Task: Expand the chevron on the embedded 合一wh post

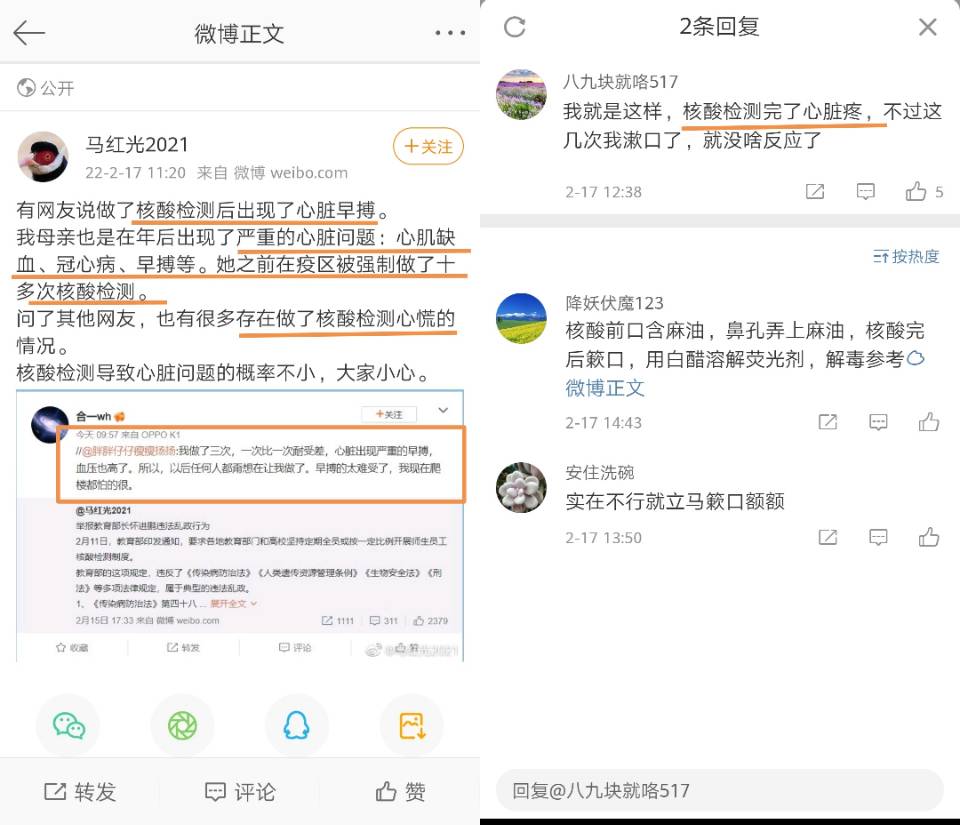Action: 443,411
